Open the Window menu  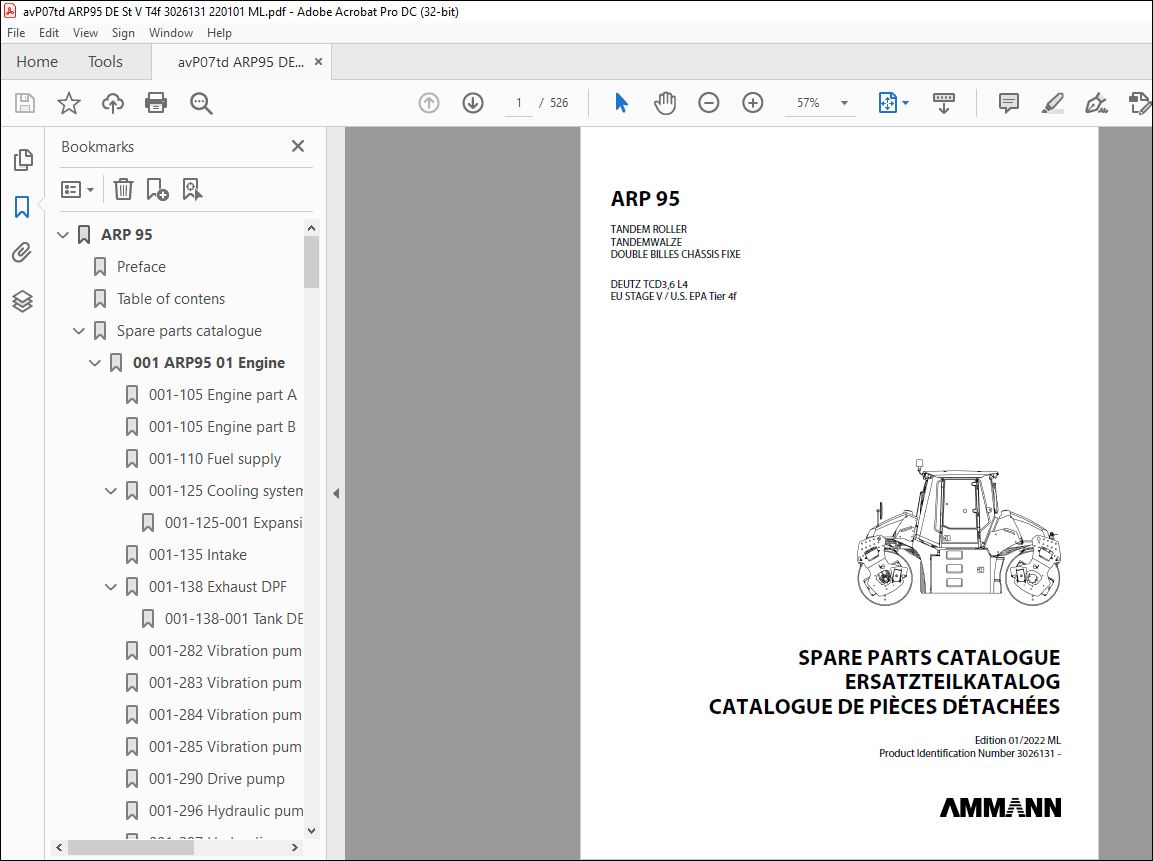(x=171, y=32)
